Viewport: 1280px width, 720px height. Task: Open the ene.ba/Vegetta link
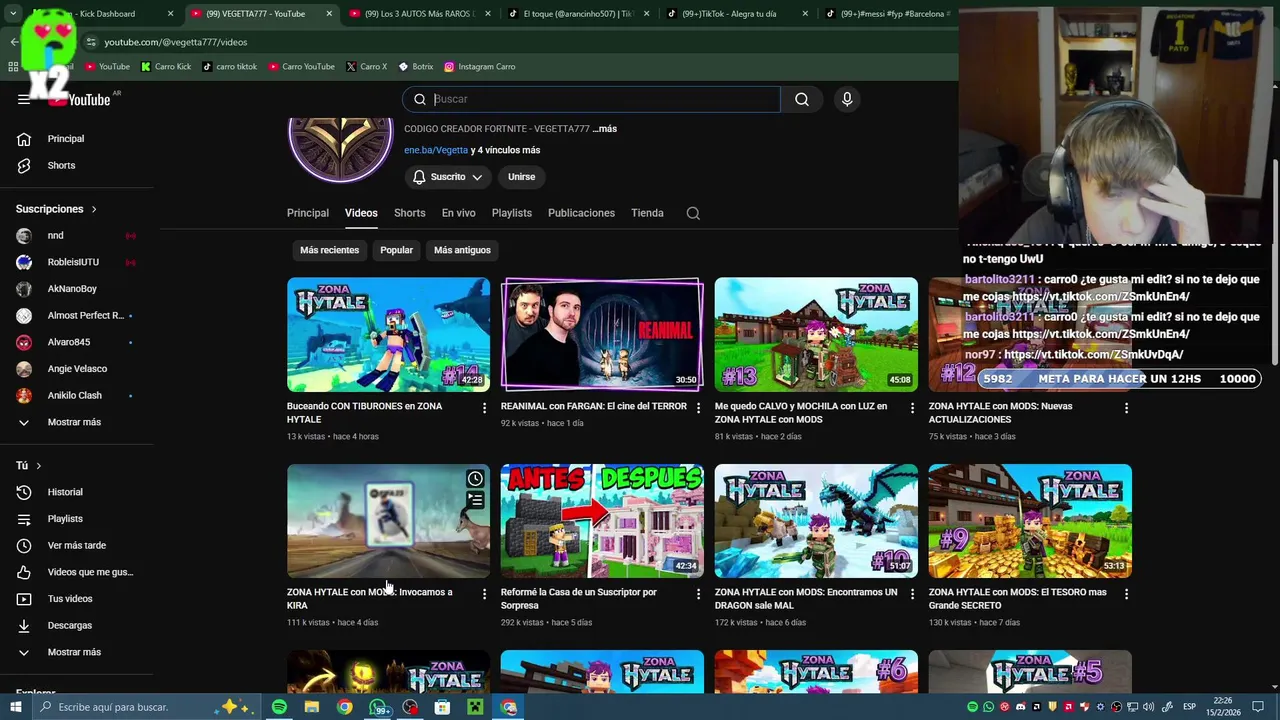436,150
